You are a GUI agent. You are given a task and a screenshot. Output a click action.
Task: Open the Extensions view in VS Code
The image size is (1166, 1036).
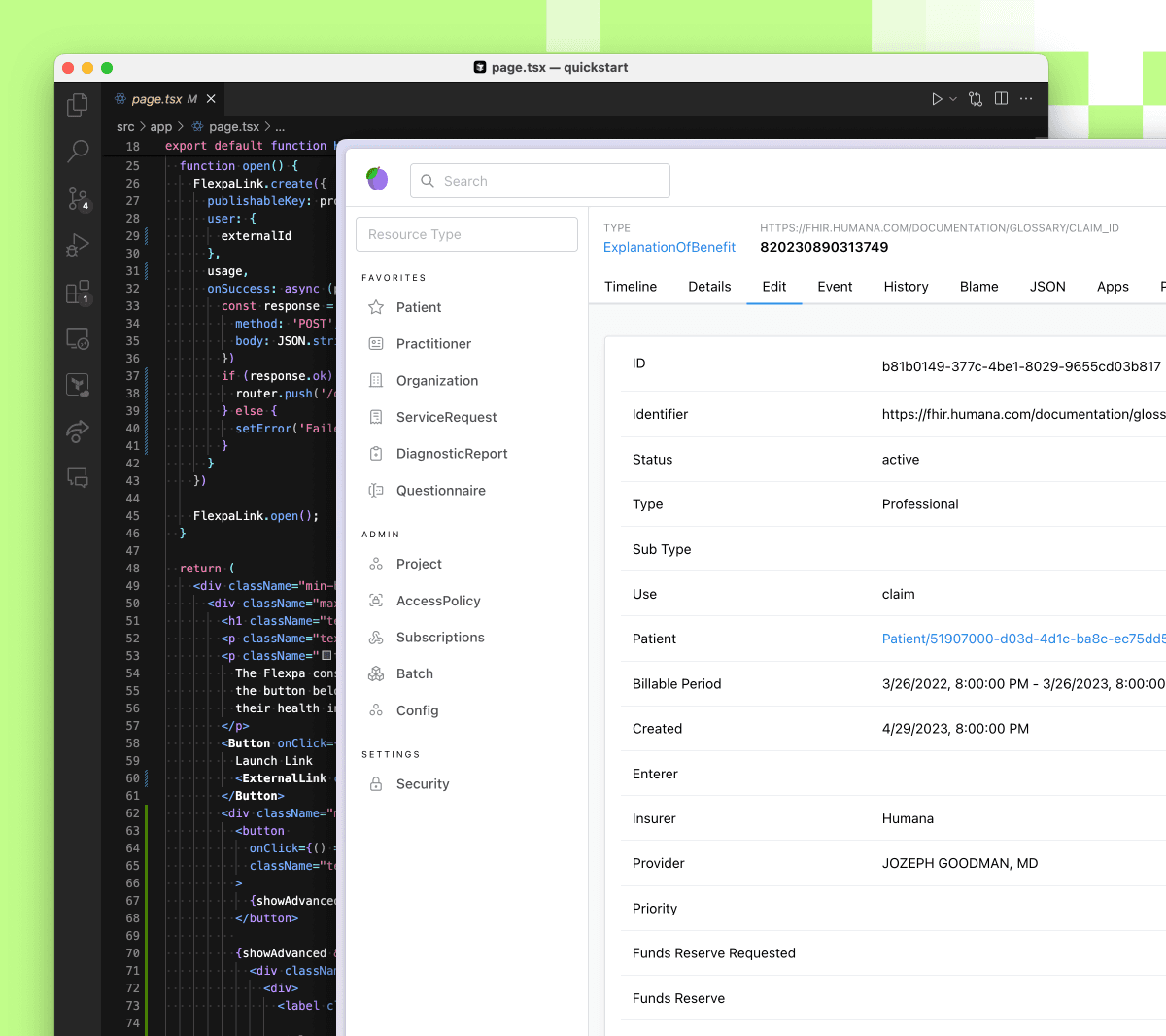point(78,292)
